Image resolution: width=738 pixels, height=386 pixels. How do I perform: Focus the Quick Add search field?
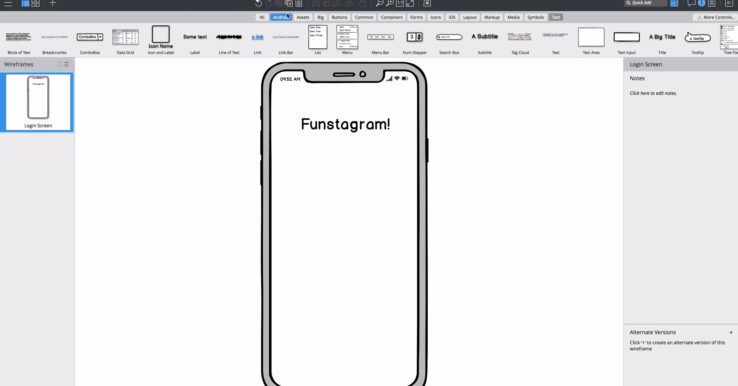(646, 3)
